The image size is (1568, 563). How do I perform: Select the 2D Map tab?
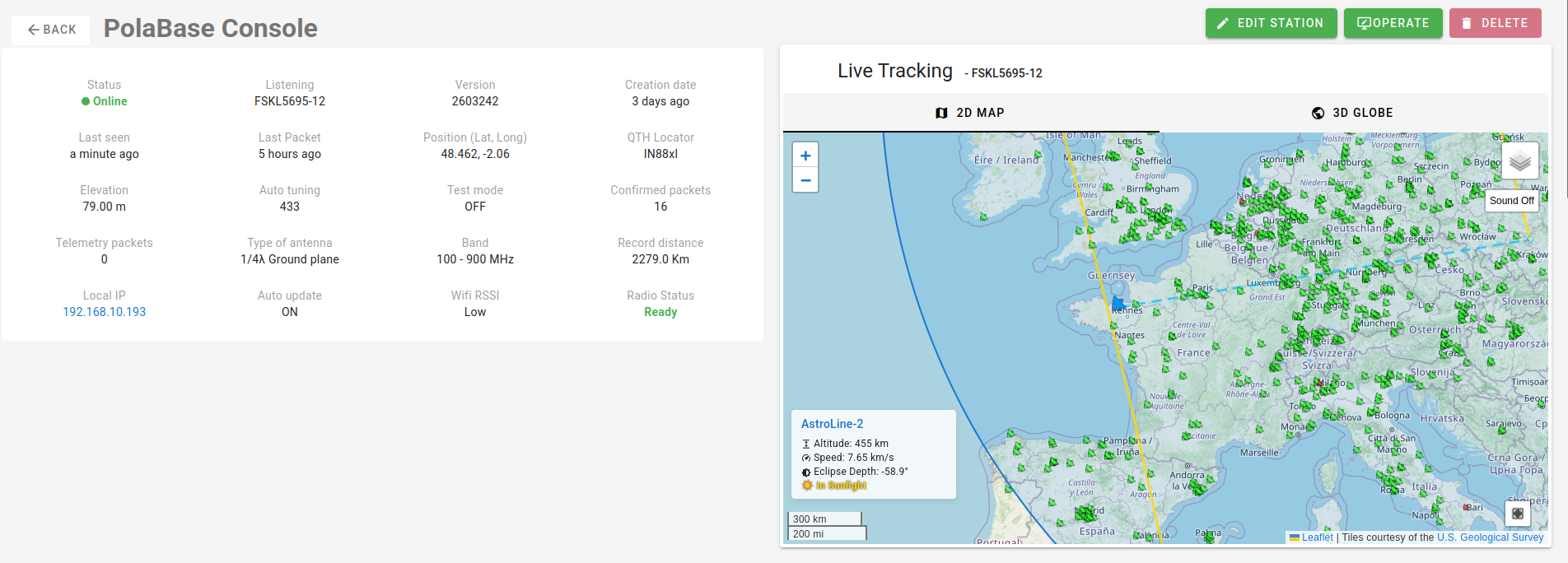click(x=970, y=113)
